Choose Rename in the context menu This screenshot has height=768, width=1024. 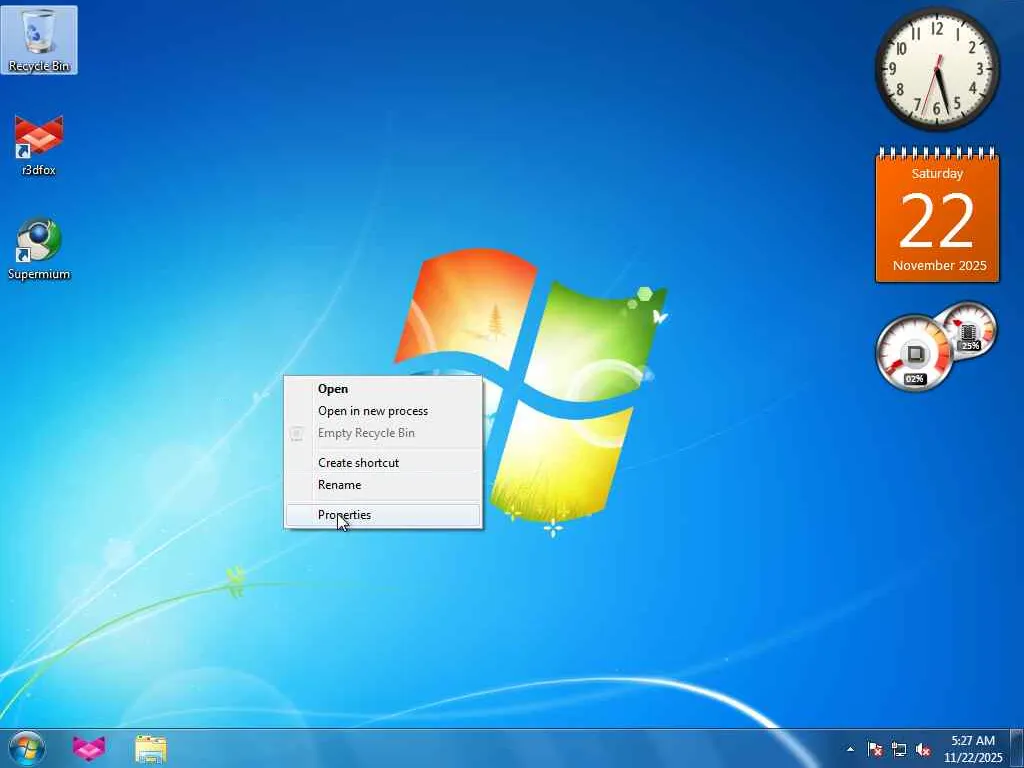[383, 485]
